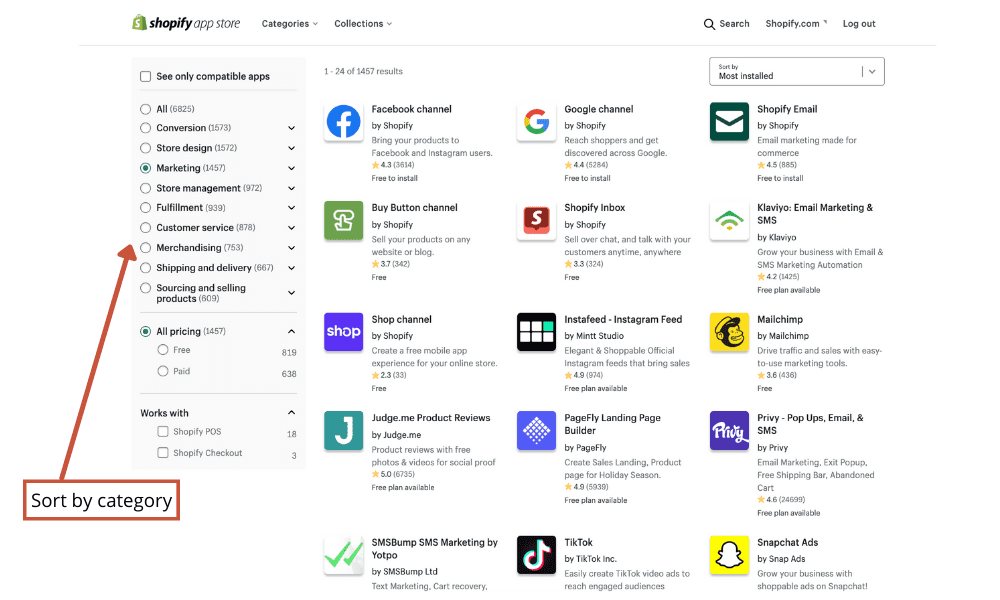
Task: Open PageFly Landing Page Builder title
Action: (612, 424)
